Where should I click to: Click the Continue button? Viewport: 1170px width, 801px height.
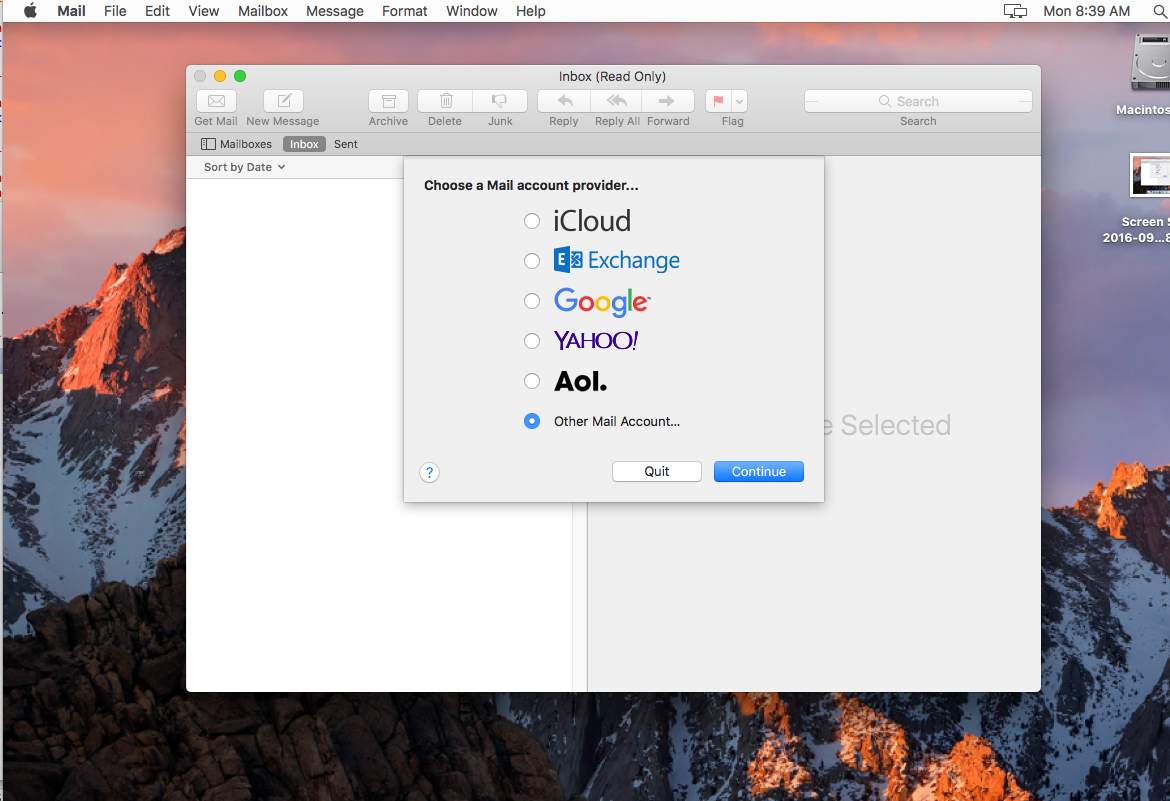point(759,472)
